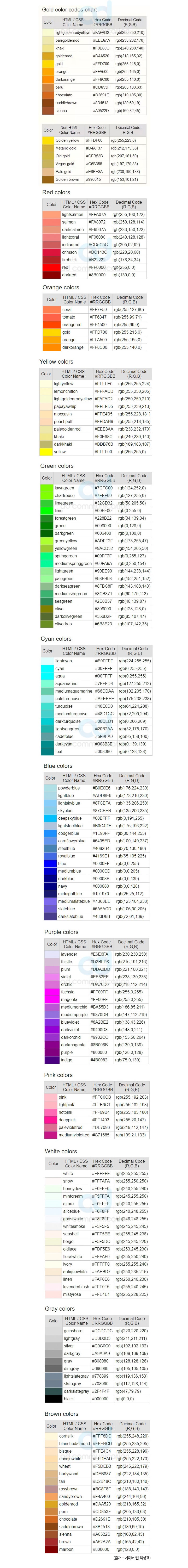Click the "Purple colors" heading

(x=62, y=932)
